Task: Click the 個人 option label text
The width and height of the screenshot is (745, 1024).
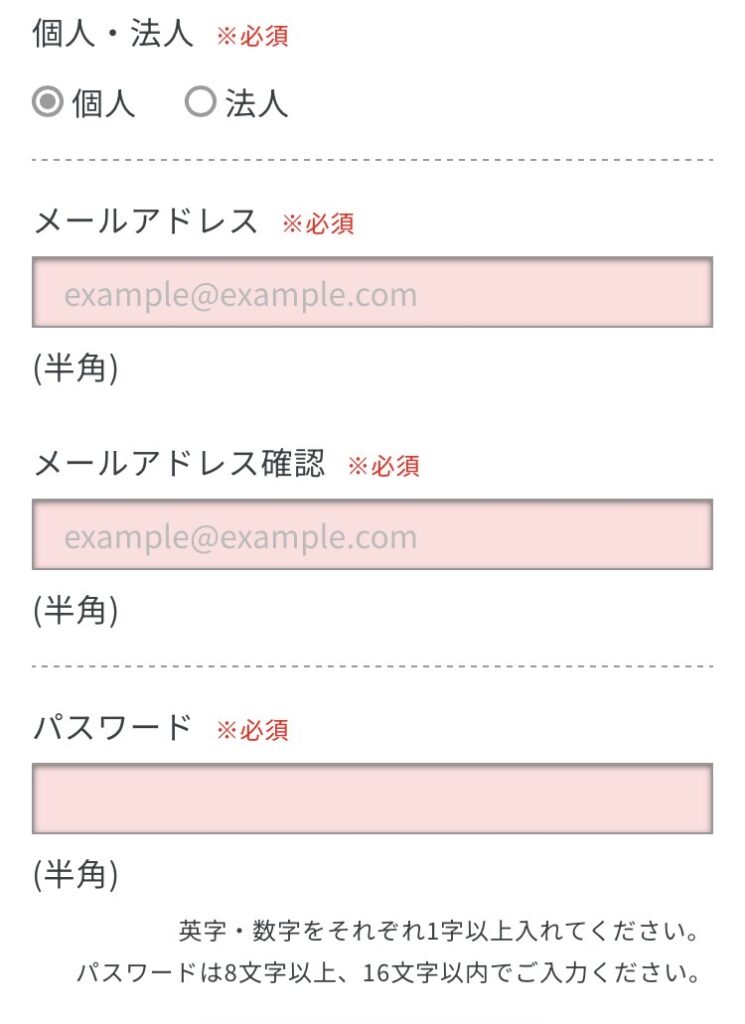Action: coord(103,103)
